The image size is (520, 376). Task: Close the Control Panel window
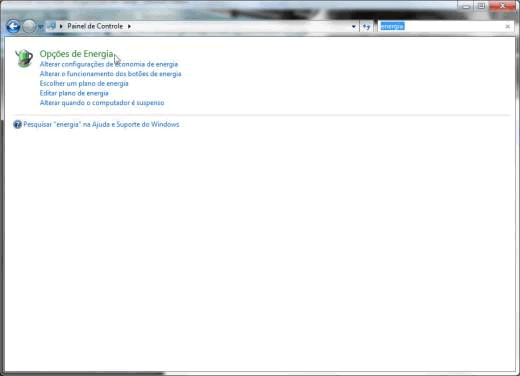[502, 6]
